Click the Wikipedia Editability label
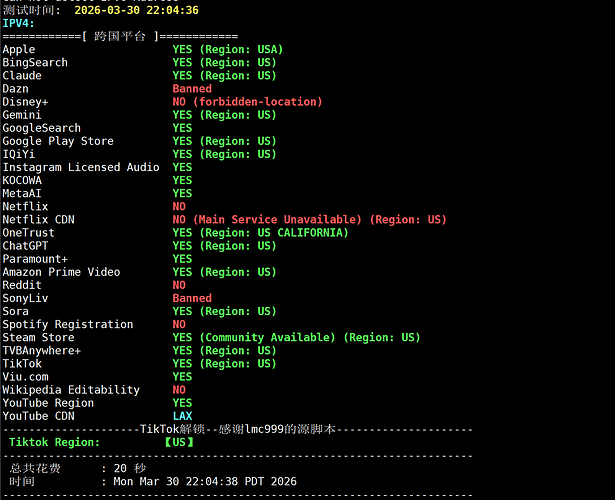The width and height of the screenshot is (615, 500). click(71, 390)
